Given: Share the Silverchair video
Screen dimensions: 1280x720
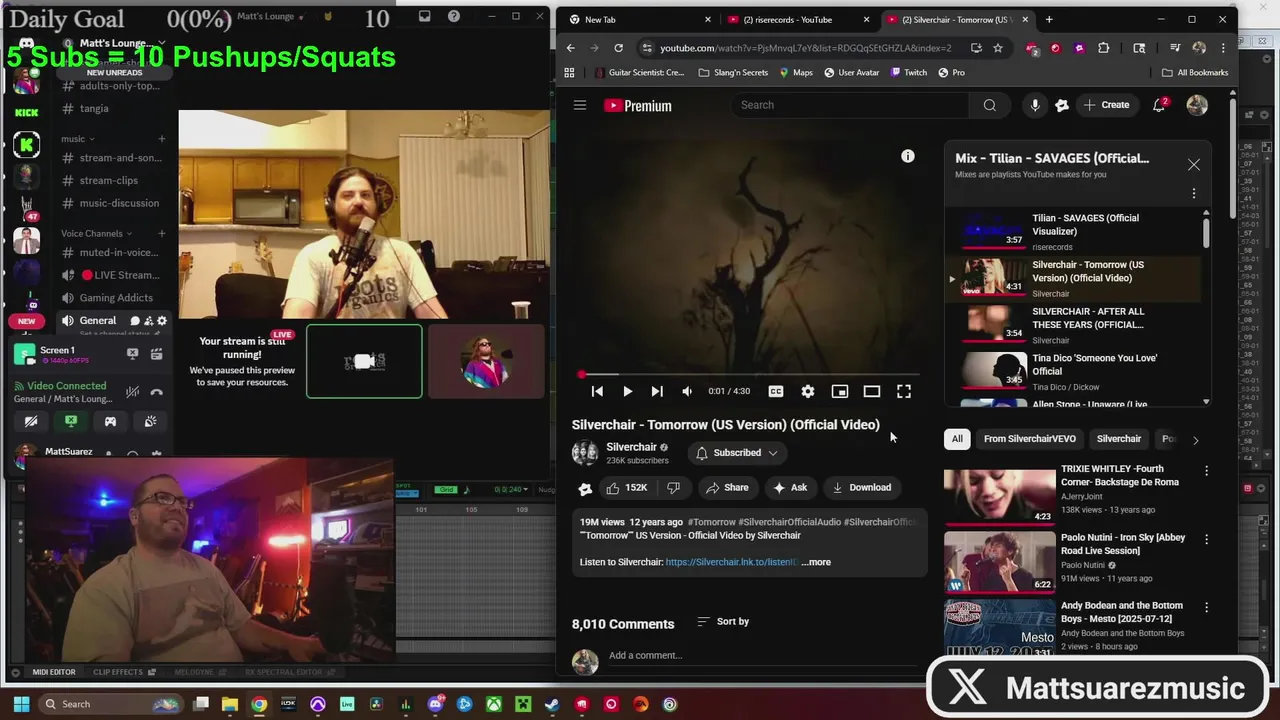Looking at the screenshot, I should pos(727,487).
